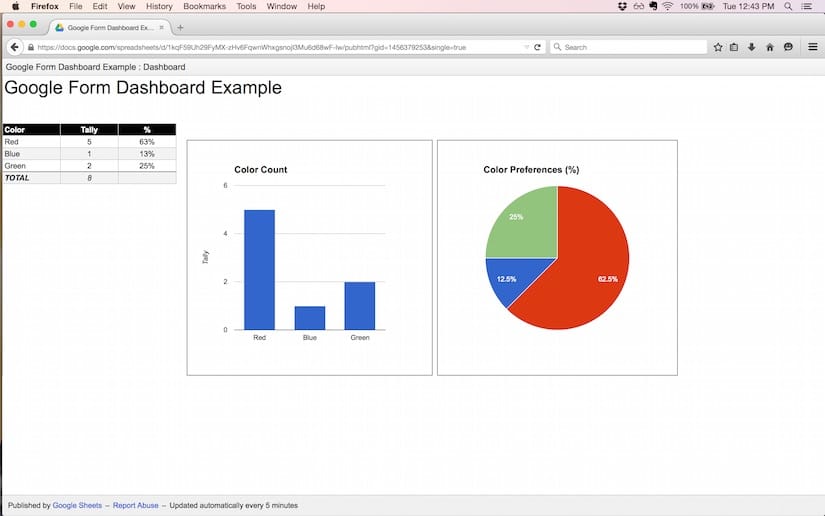This screenshot has width=825, height=516.
Task: Open the Tools menu
Action: pyautogui.click(x=246, y=6)
